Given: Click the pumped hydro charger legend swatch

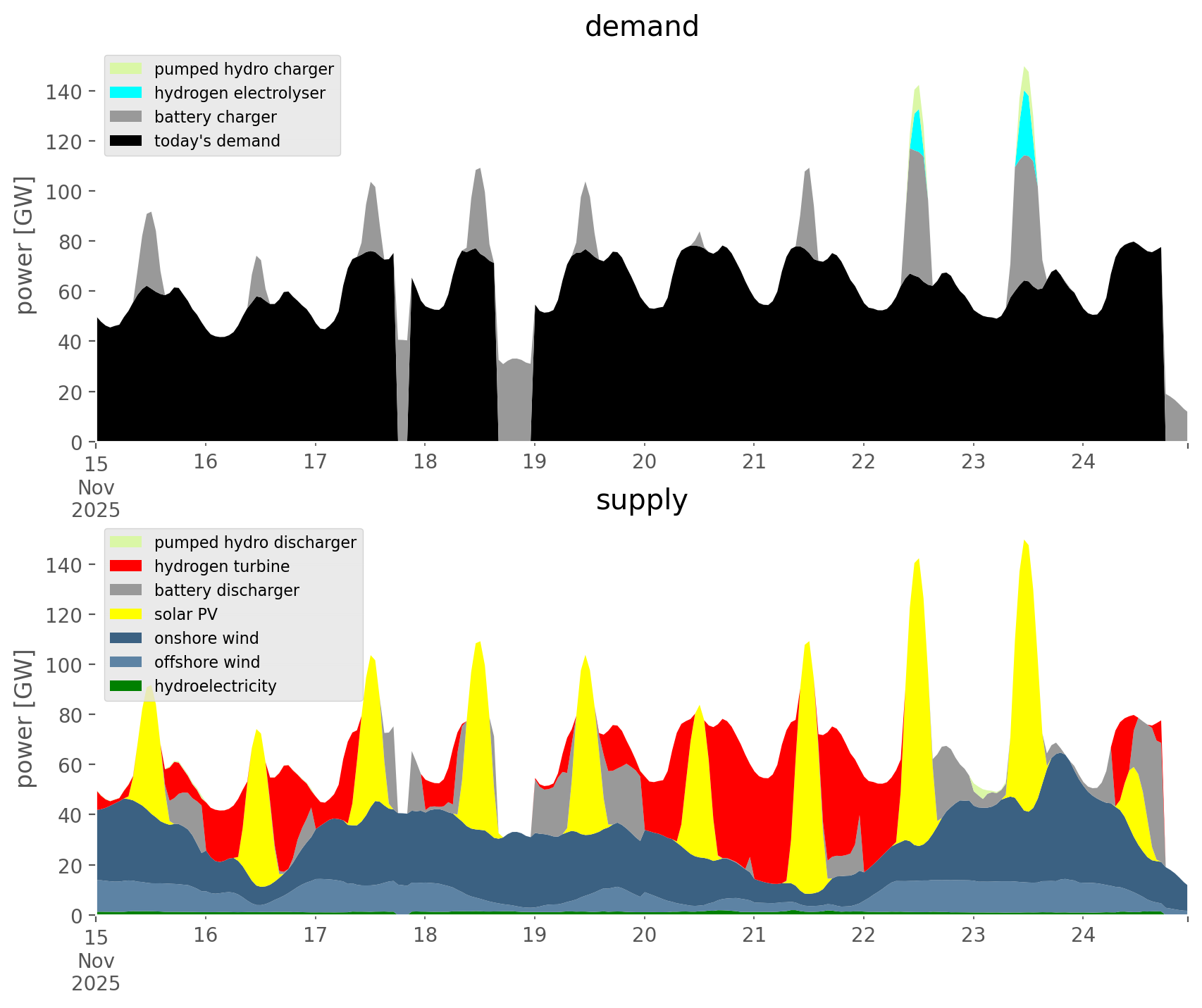Looking at the screenshot, I should coord(126,69).
